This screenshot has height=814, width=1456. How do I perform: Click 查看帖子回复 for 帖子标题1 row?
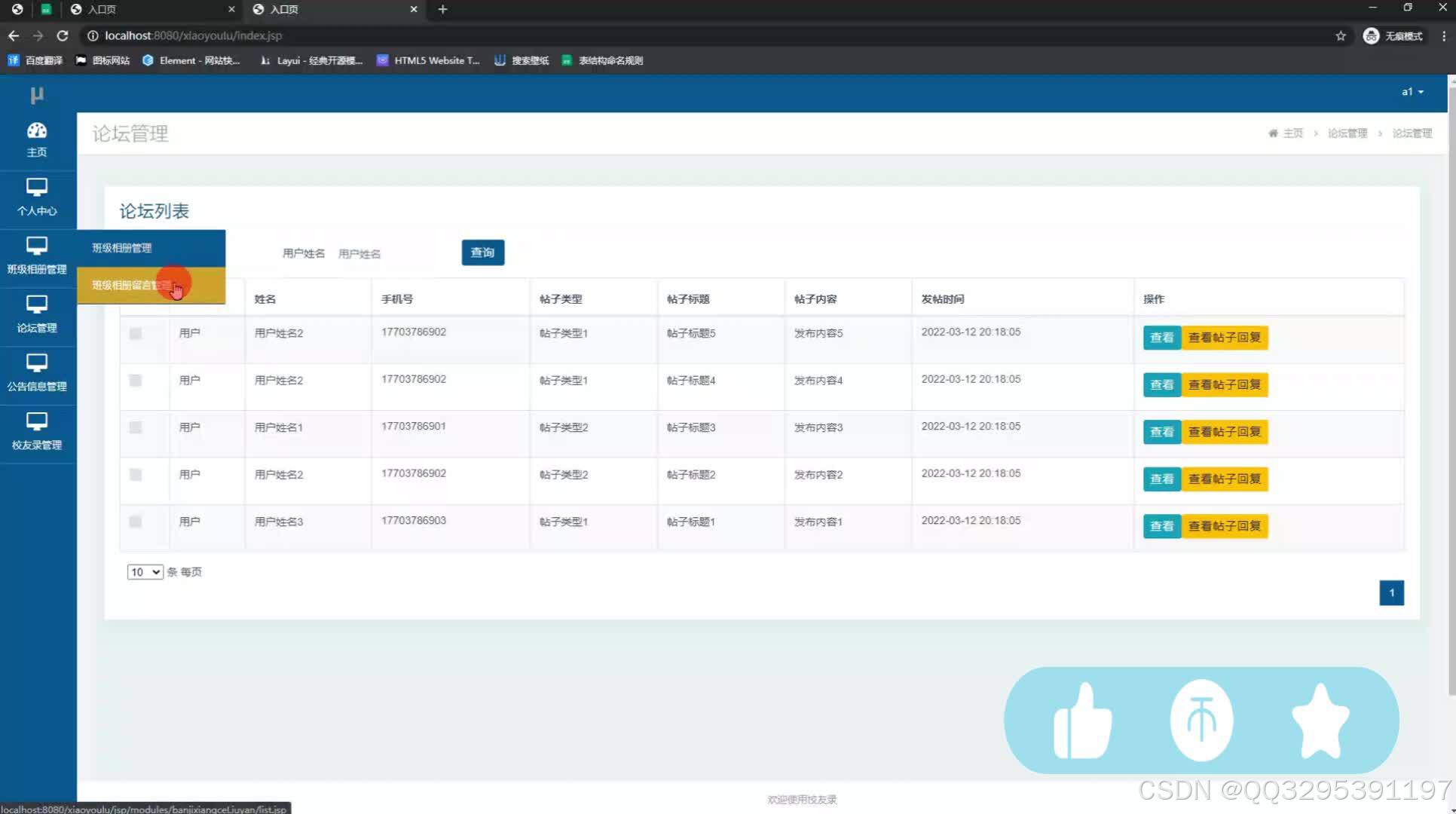pos(1225,526)
